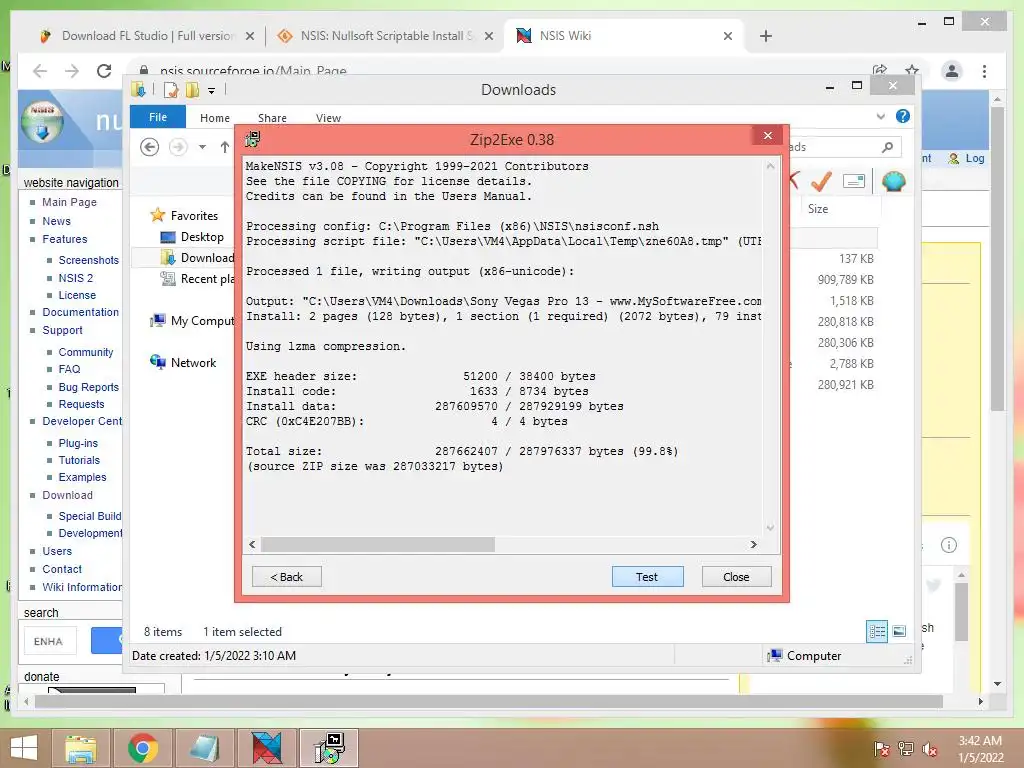Close the NSIS Wiki browser tab
The image size is (1024, 768).
[728, 37]
